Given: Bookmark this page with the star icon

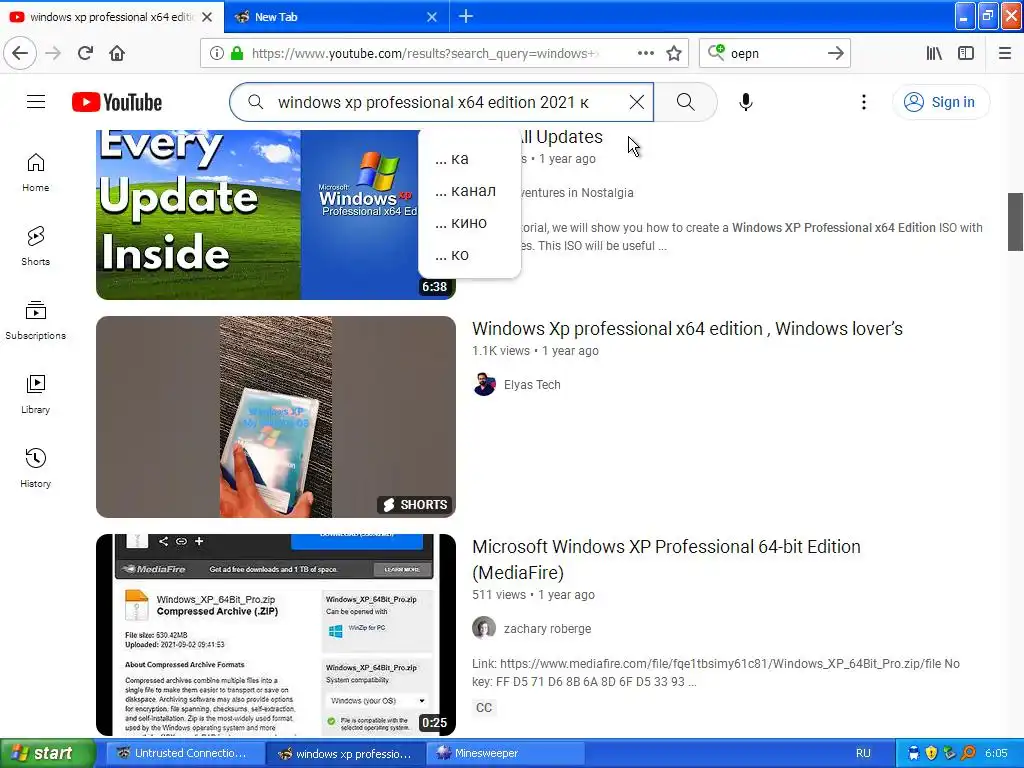Looking at the screenshot, I should coord(674,54).
